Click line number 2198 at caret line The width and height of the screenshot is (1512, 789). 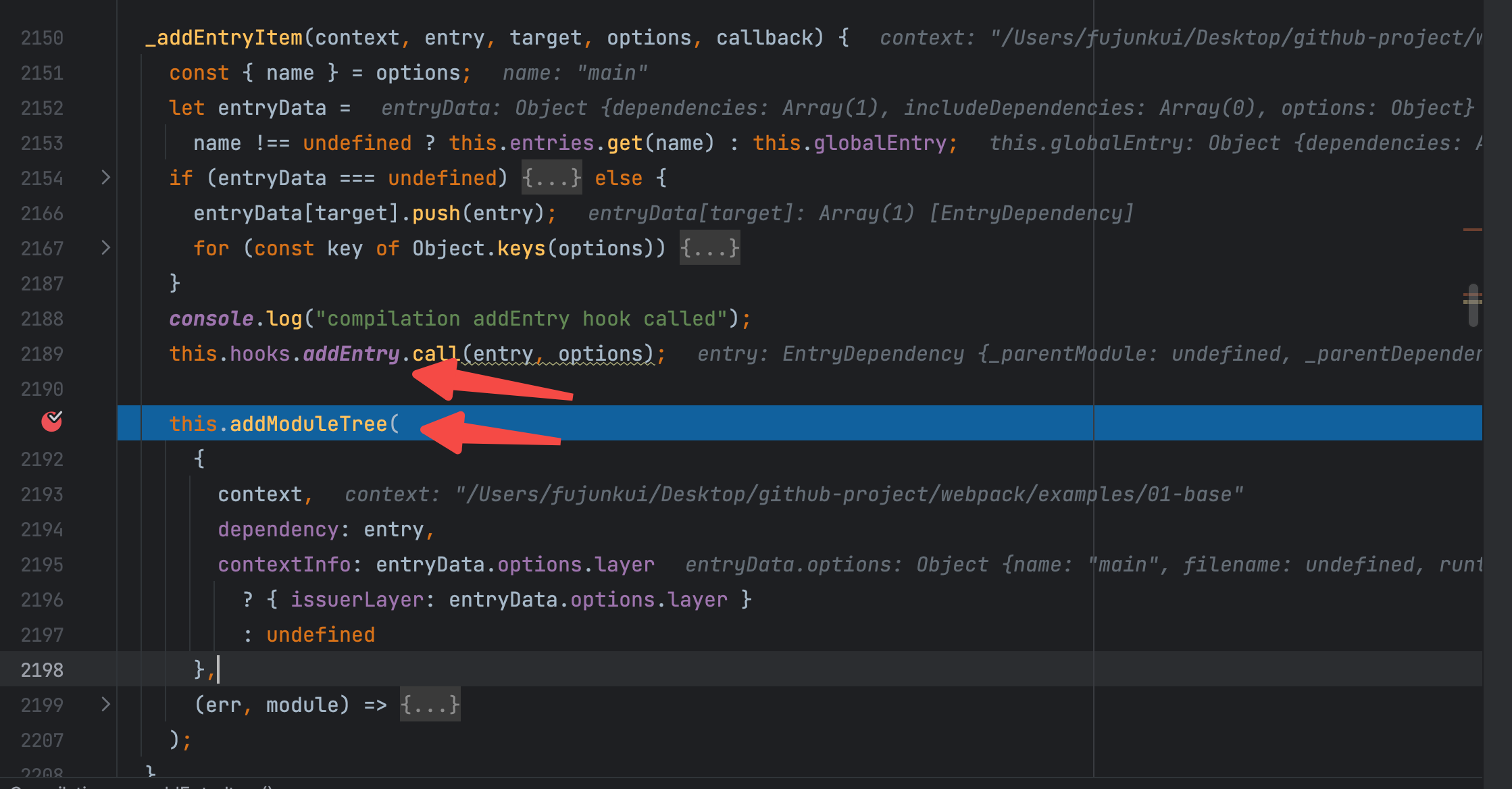click(42, 670)
